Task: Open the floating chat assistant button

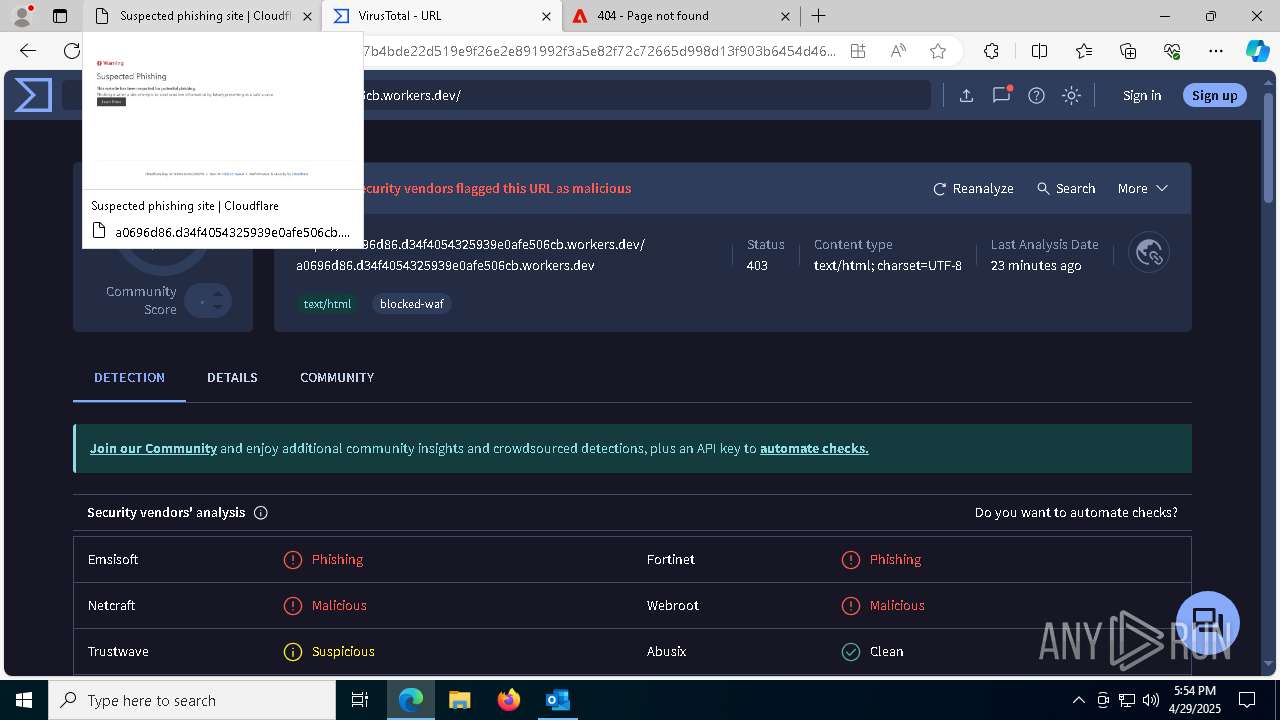Action: pyautogui.click(x=1208, y=622)
